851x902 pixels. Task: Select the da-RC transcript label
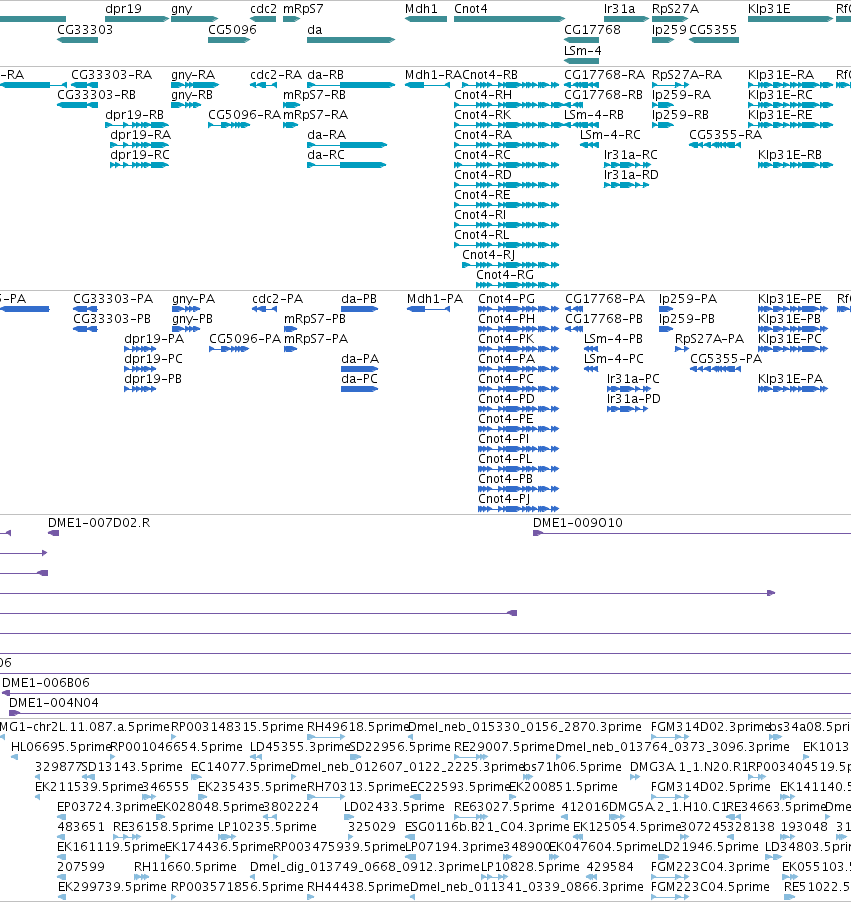[326, 155]
